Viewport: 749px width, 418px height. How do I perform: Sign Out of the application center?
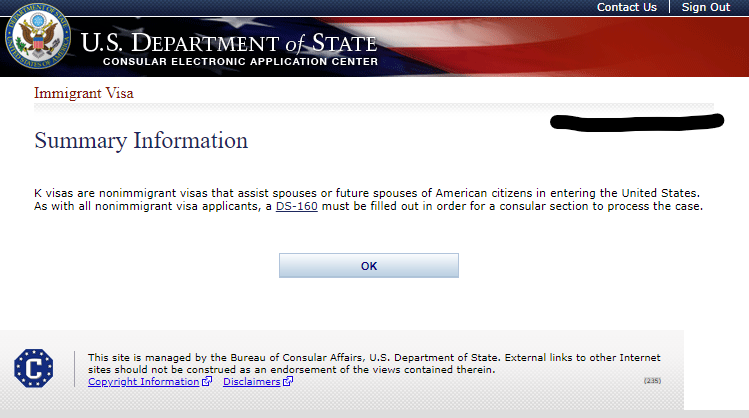click(706, 7)
